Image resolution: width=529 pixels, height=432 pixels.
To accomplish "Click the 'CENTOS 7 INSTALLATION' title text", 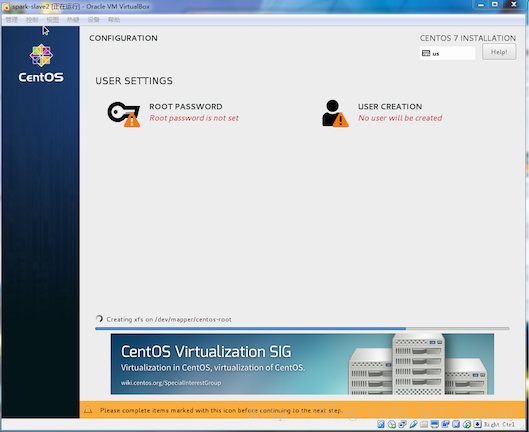I will click(468, 38).
